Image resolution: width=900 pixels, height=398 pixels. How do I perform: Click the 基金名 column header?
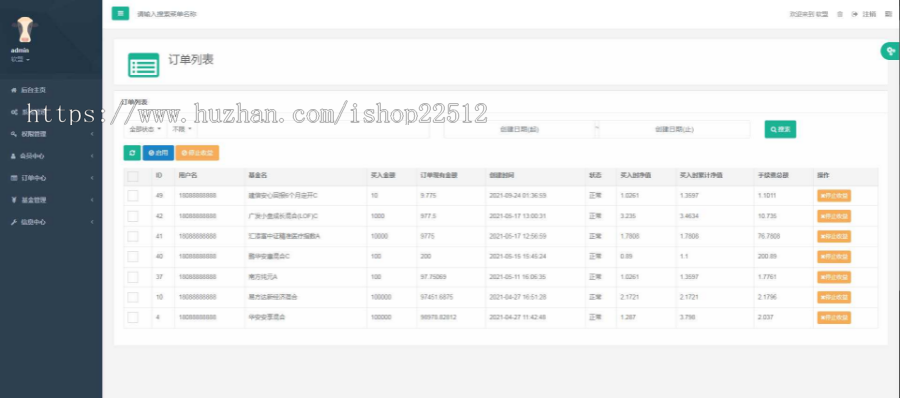coord(257,175)
